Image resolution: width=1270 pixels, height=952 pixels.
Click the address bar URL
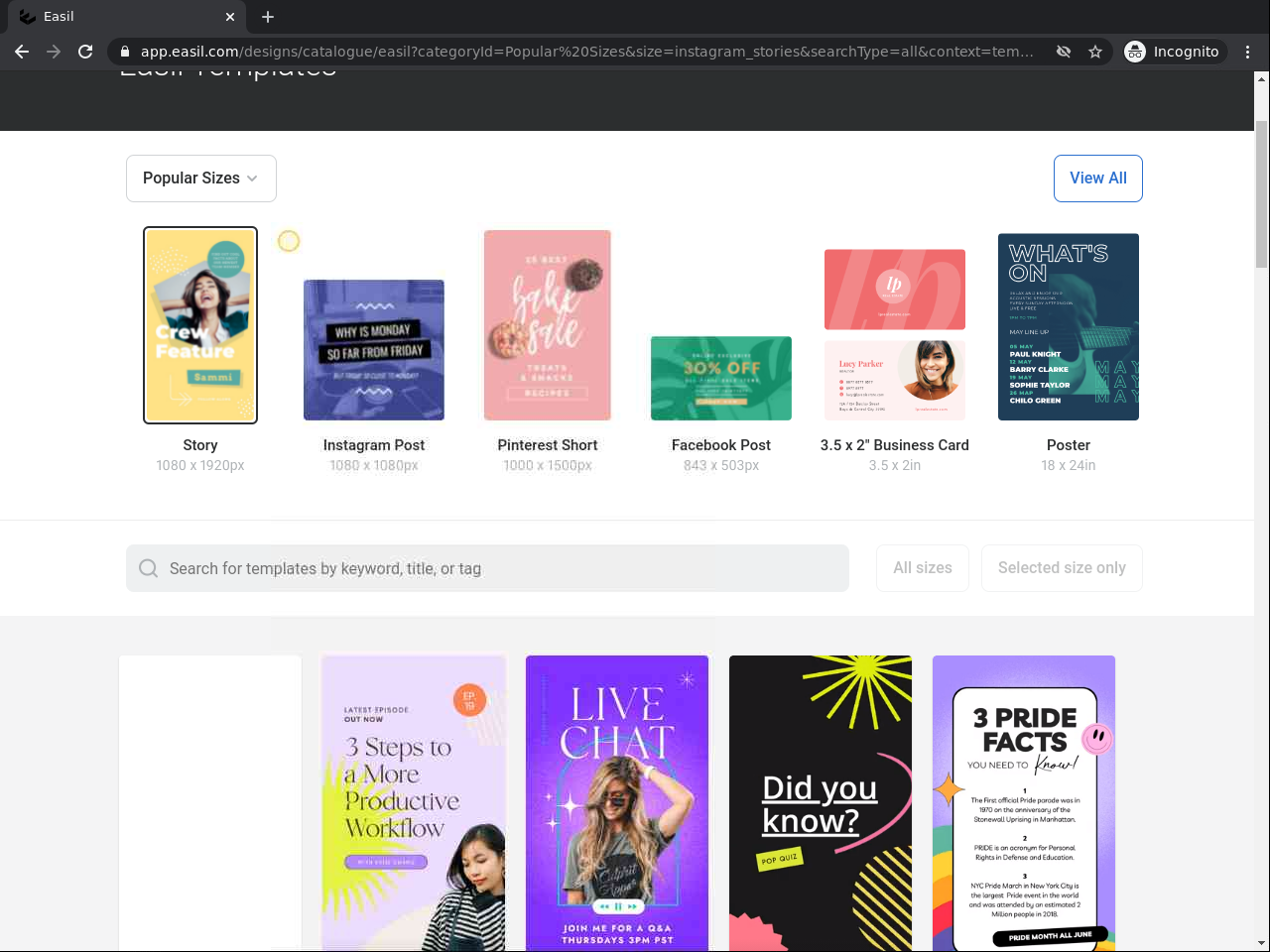point(586,52)
